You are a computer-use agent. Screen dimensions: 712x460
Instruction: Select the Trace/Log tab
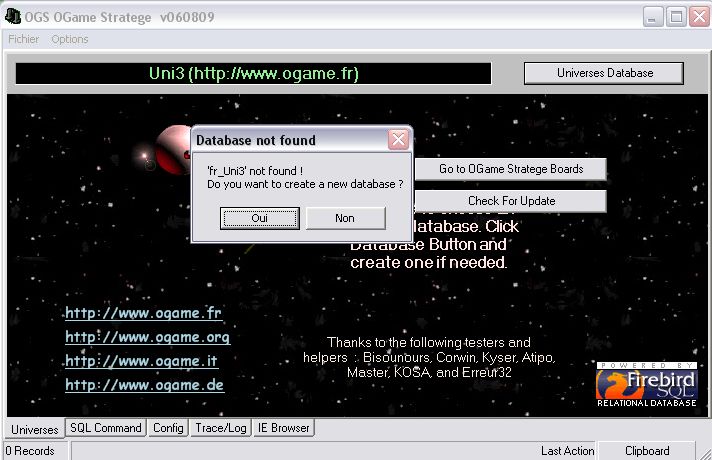[x=220, y=428]
